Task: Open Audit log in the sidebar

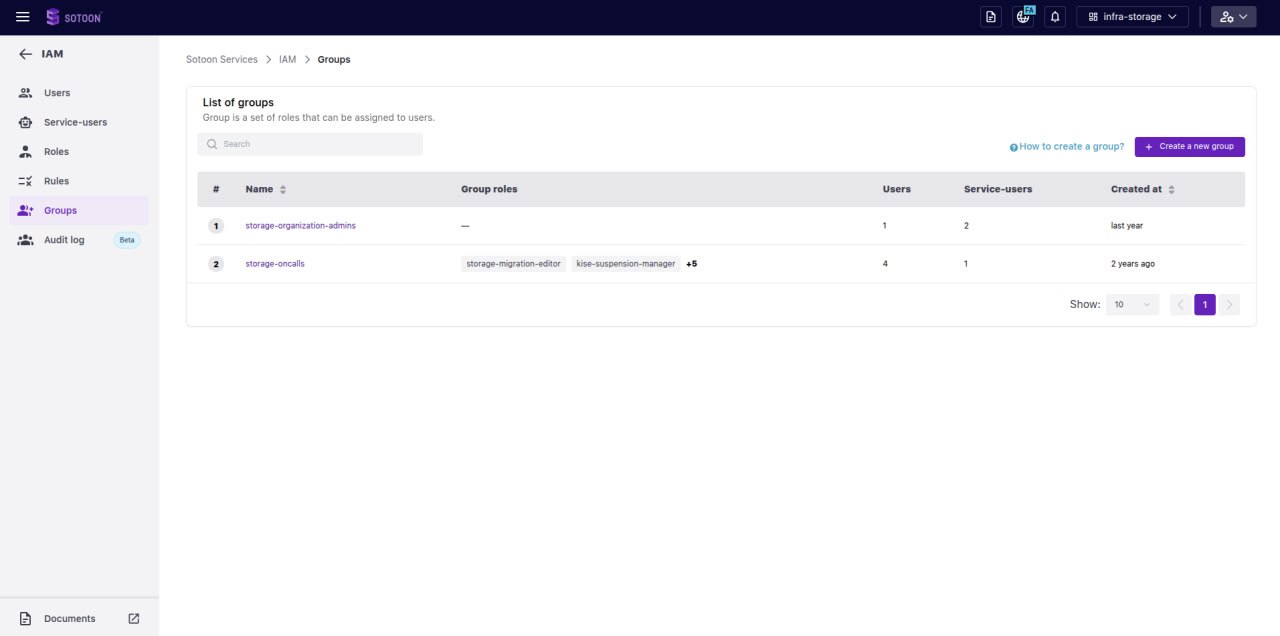Action: [79, 240]
